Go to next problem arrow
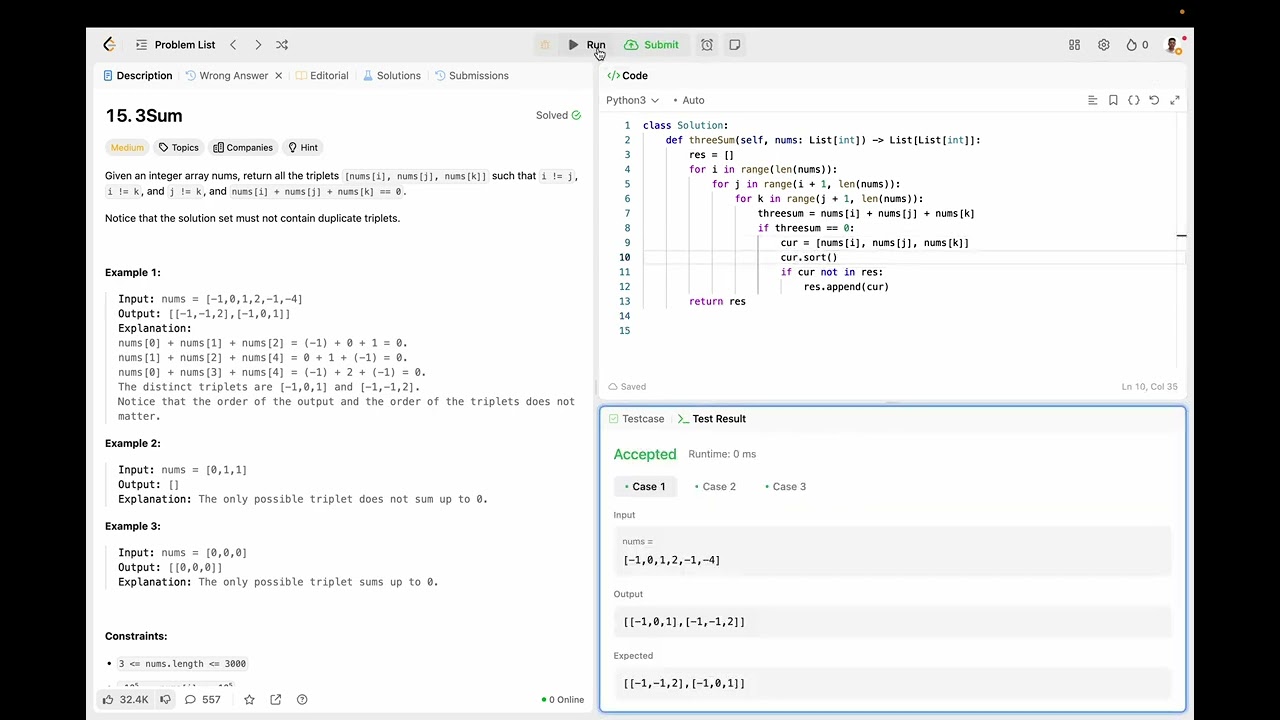1280x720 pixels. 258,44
